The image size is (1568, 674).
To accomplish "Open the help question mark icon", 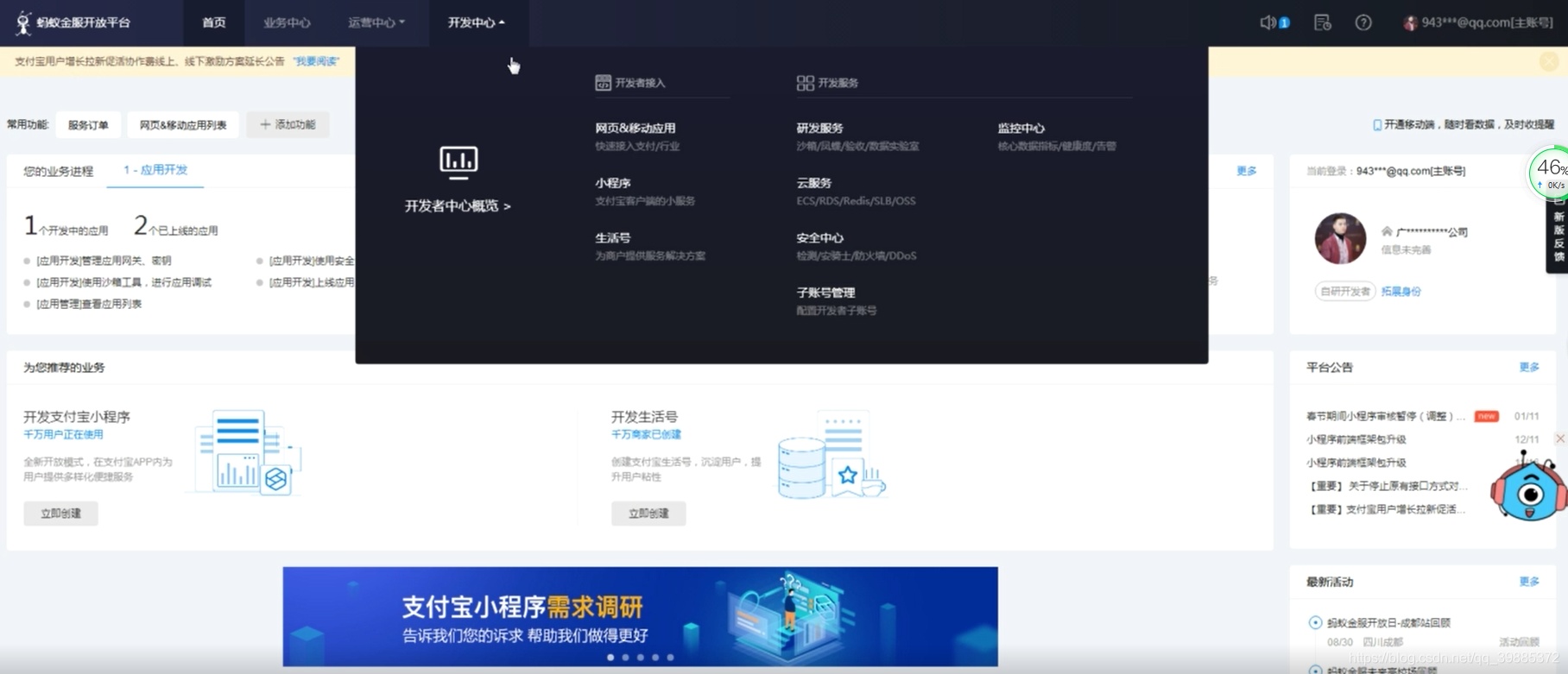I will pyautogui.click(x=1363, y=22).
